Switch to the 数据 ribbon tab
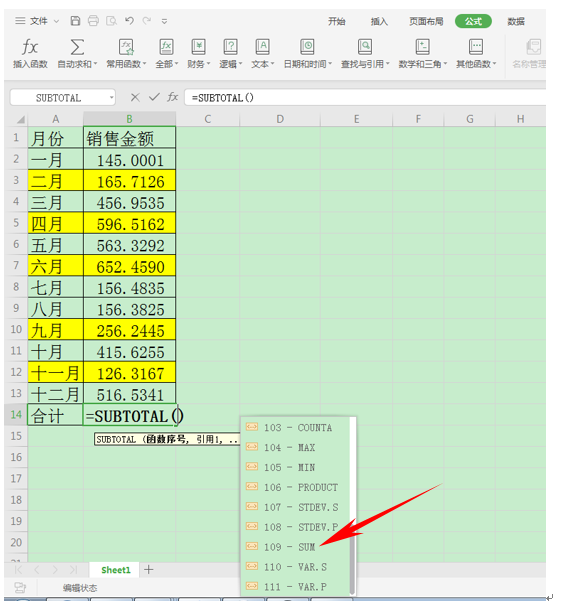The width and height of the screenshot is (561, 609). pos(516,21)
